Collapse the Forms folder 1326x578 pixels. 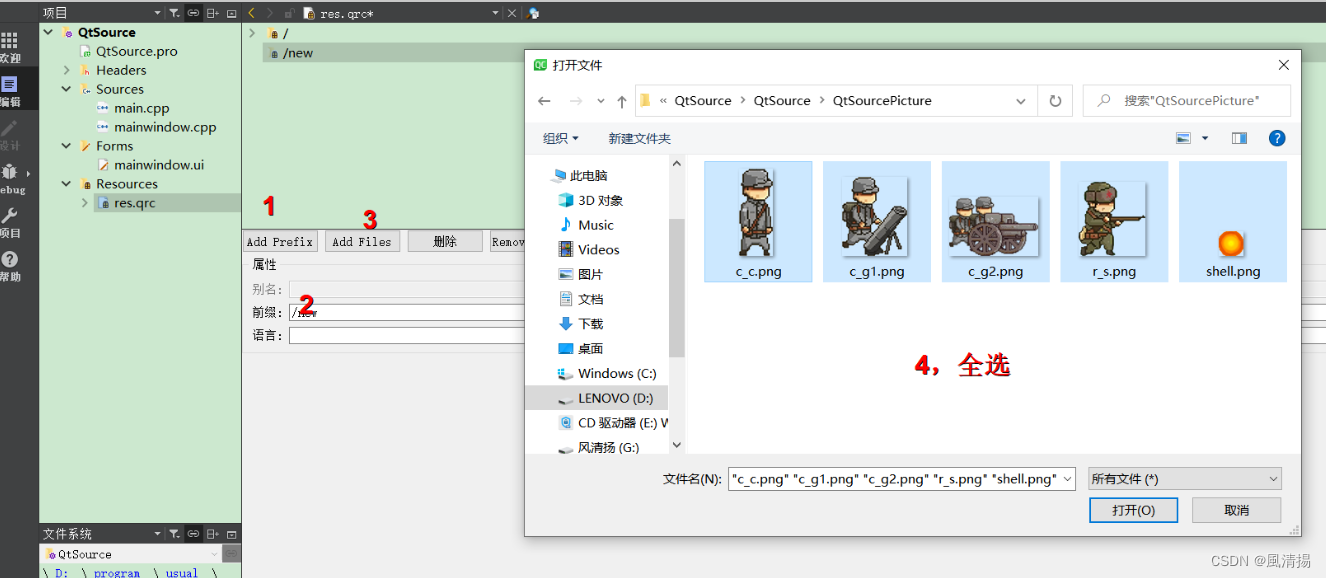coord(67,146)
